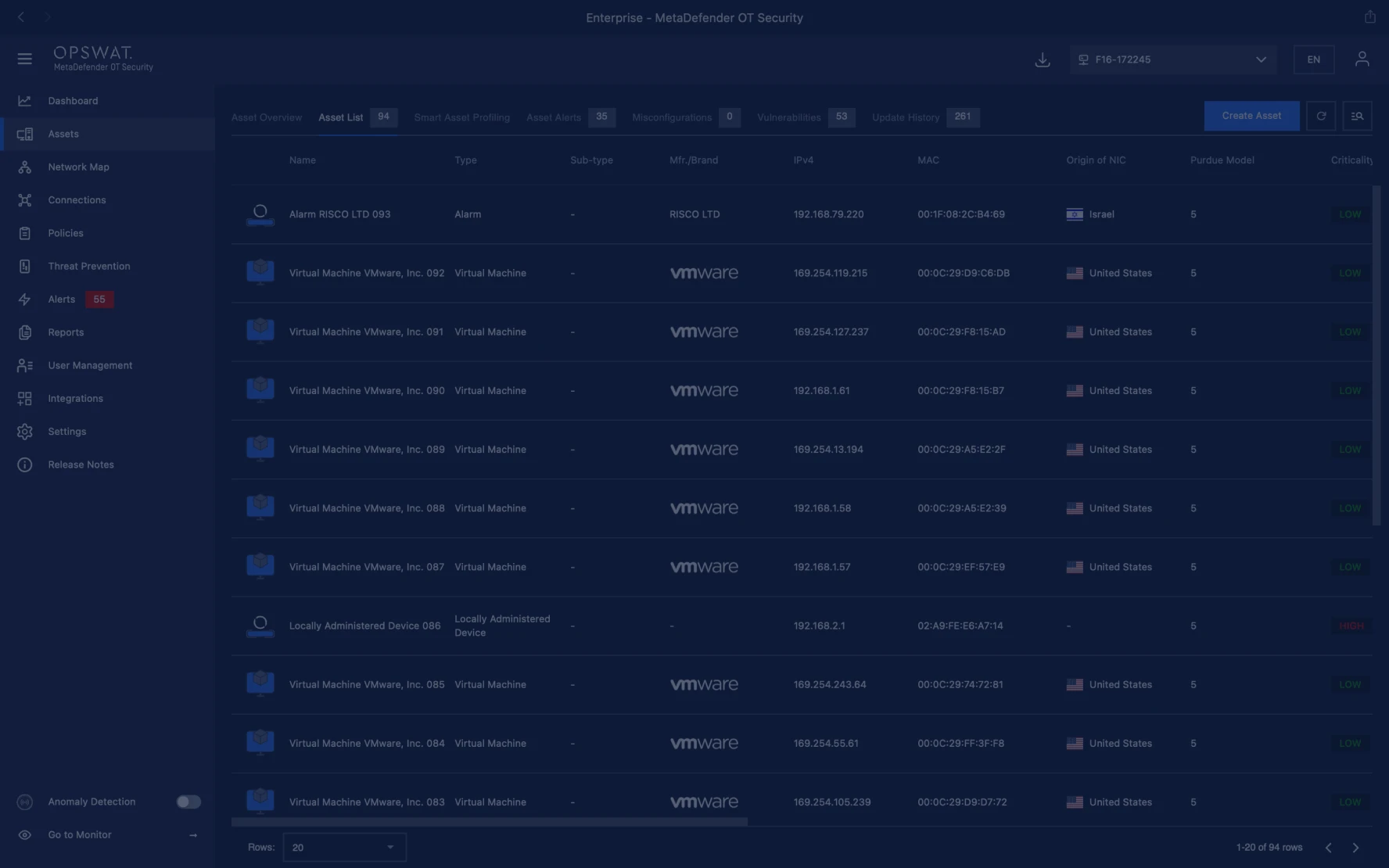Click Go to Monitor link
The height and width of the screenshot is (868, 1389).
coord(80,835)
